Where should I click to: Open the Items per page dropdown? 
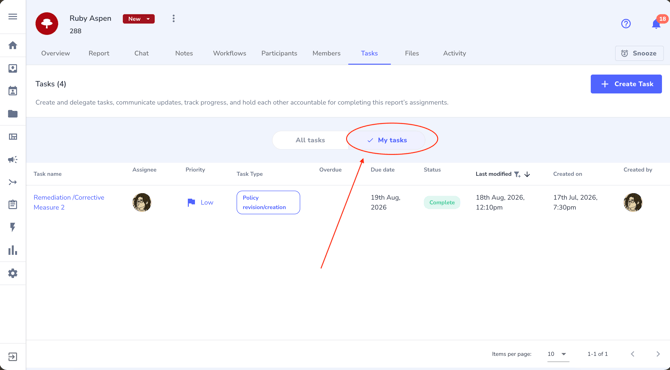pos(558,354)
